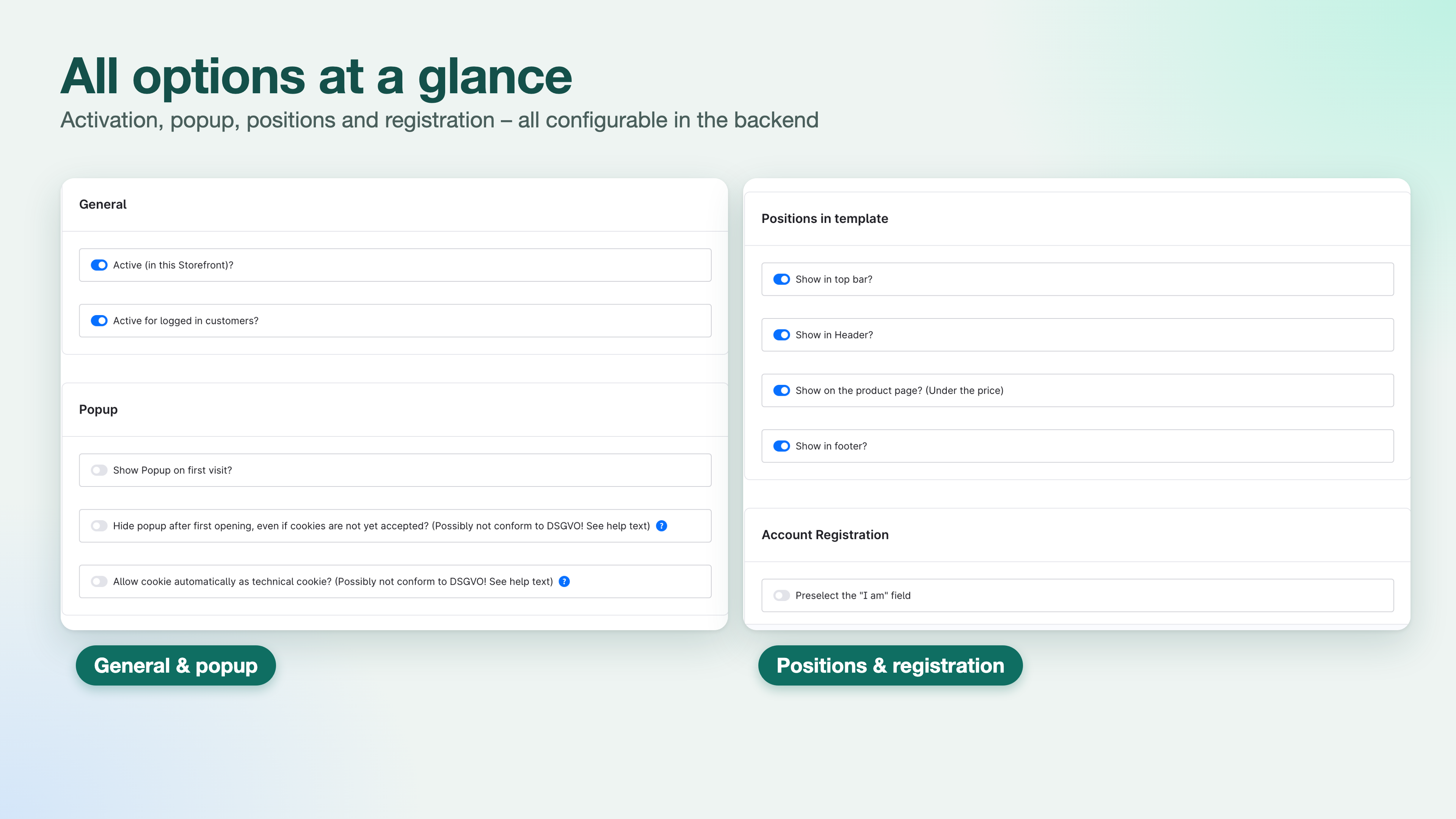The height and width of the screenshot is (819, 1456).
Task: Click the General & popup pill button
Action: coord(176,665)
